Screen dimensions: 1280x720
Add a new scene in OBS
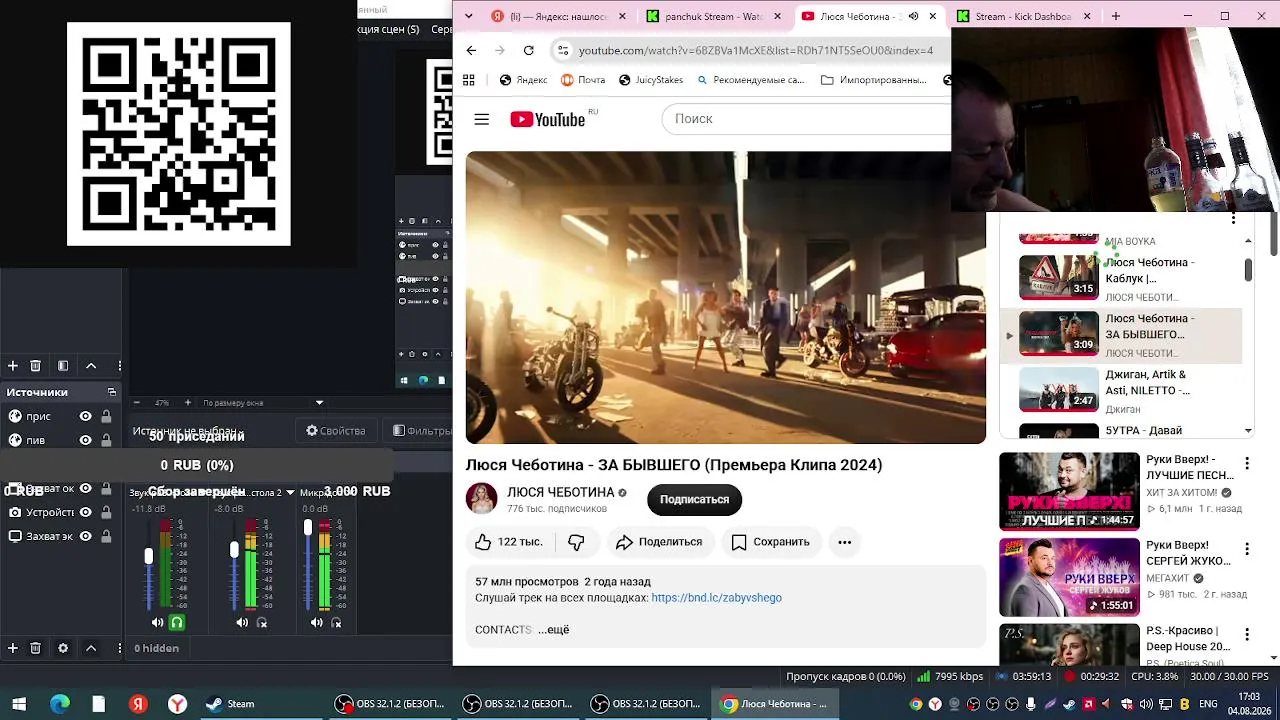13,366
